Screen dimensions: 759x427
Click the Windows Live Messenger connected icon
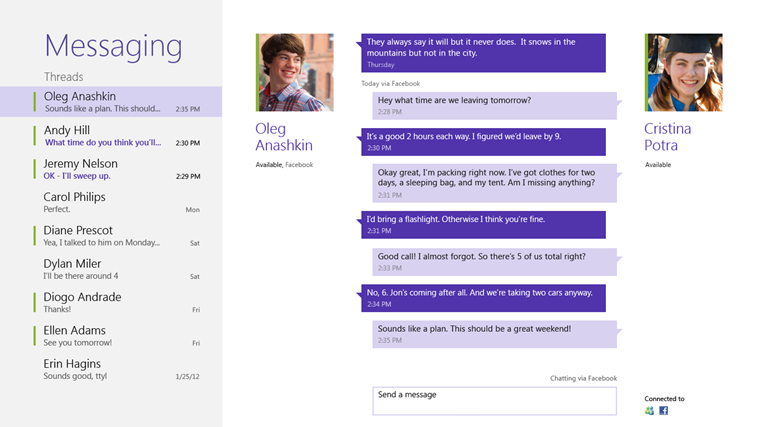(x=650, y=411)
